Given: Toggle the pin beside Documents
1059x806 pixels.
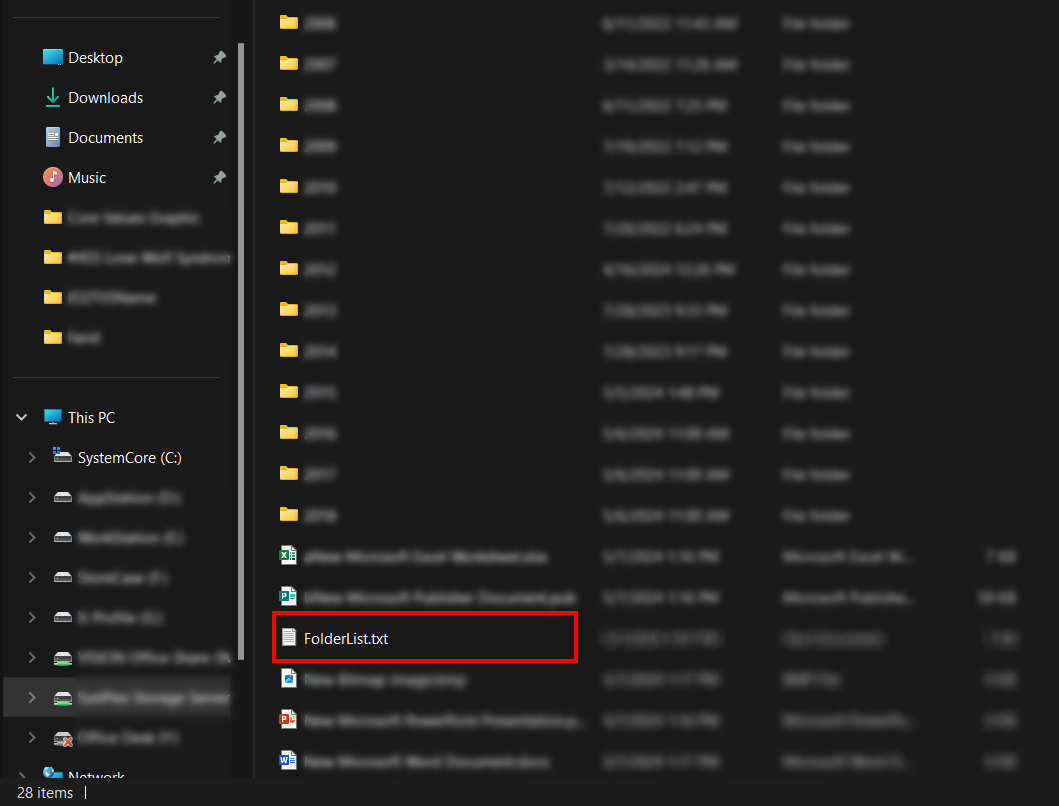Looking at the screenshot, I should tap(219, 138).
